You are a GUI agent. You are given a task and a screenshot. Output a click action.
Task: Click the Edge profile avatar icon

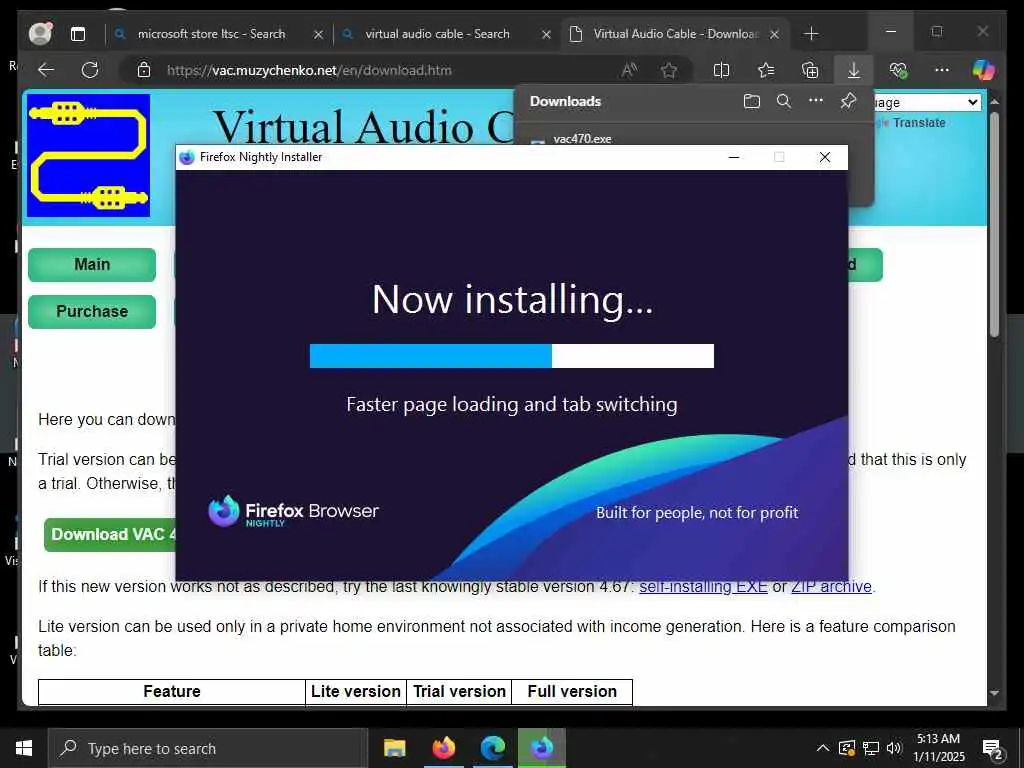point(40,33)
